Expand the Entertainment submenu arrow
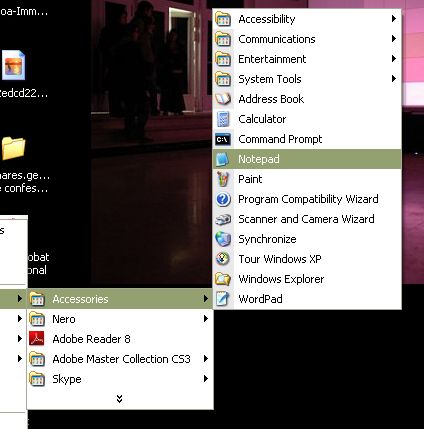 394,59
